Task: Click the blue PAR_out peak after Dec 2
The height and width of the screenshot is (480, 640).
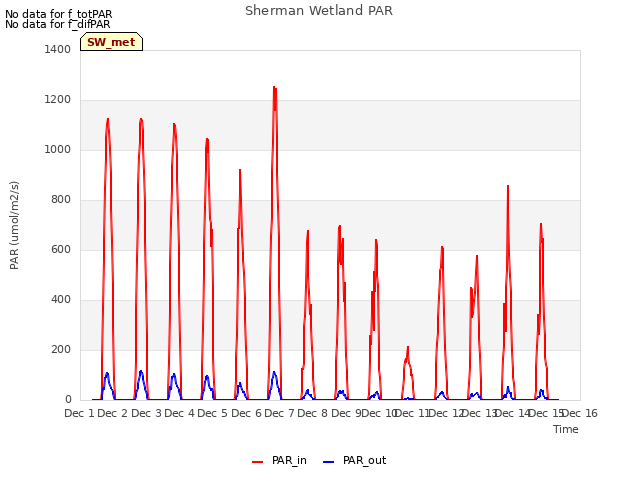Action: click(x=141, y=371)
